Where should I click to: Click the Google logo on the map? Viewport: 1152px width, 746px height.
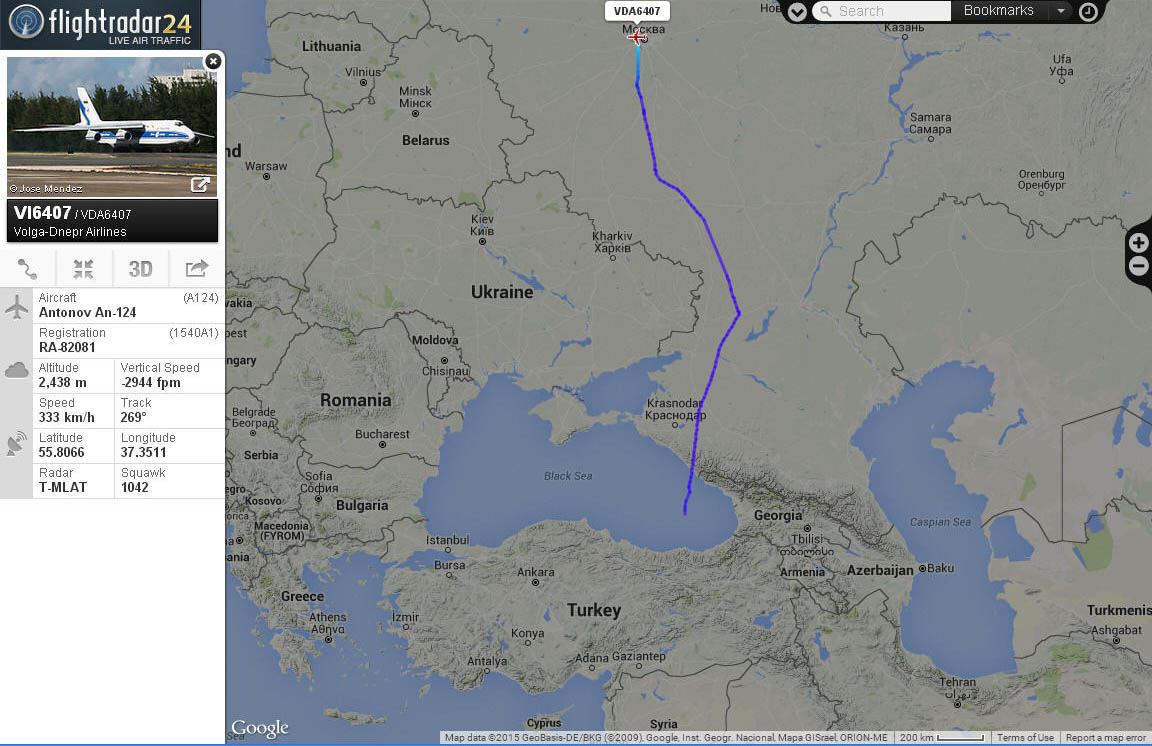click(260, 727)
